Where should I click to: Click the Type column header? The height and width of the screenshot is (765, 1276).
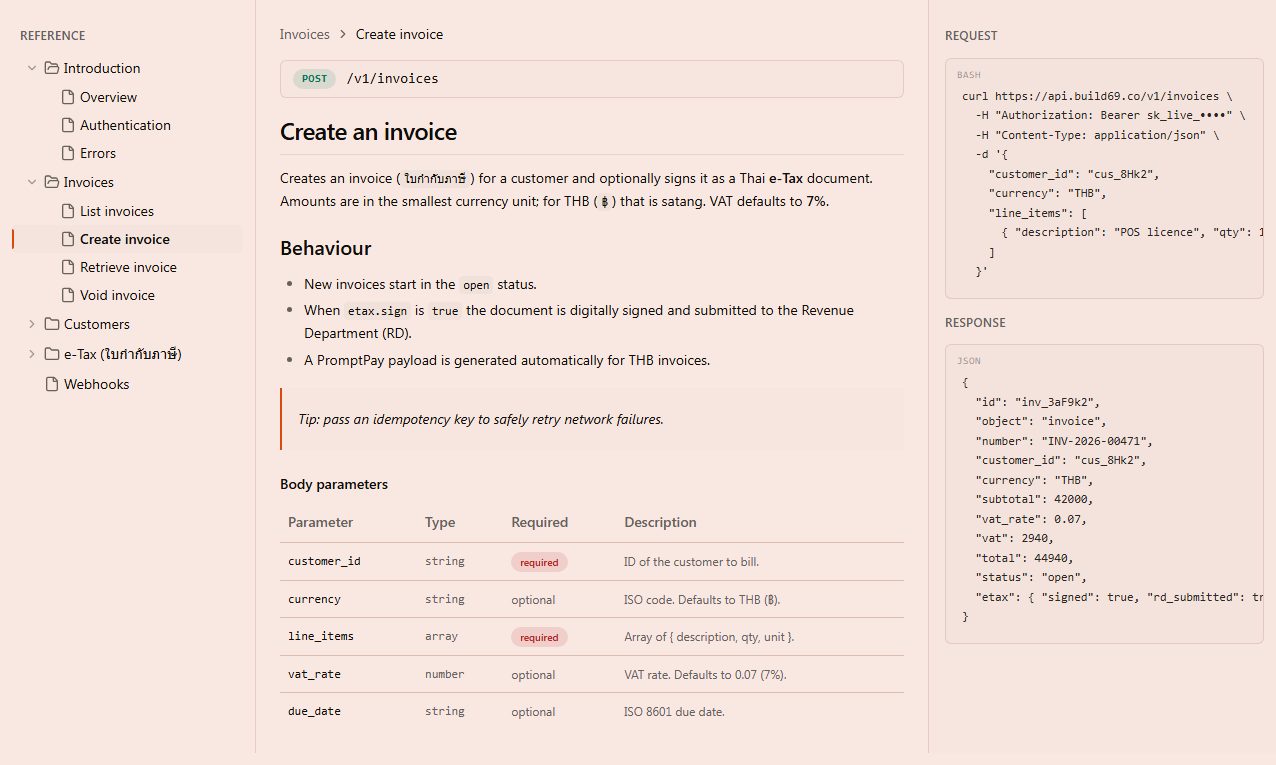point(440,522)
